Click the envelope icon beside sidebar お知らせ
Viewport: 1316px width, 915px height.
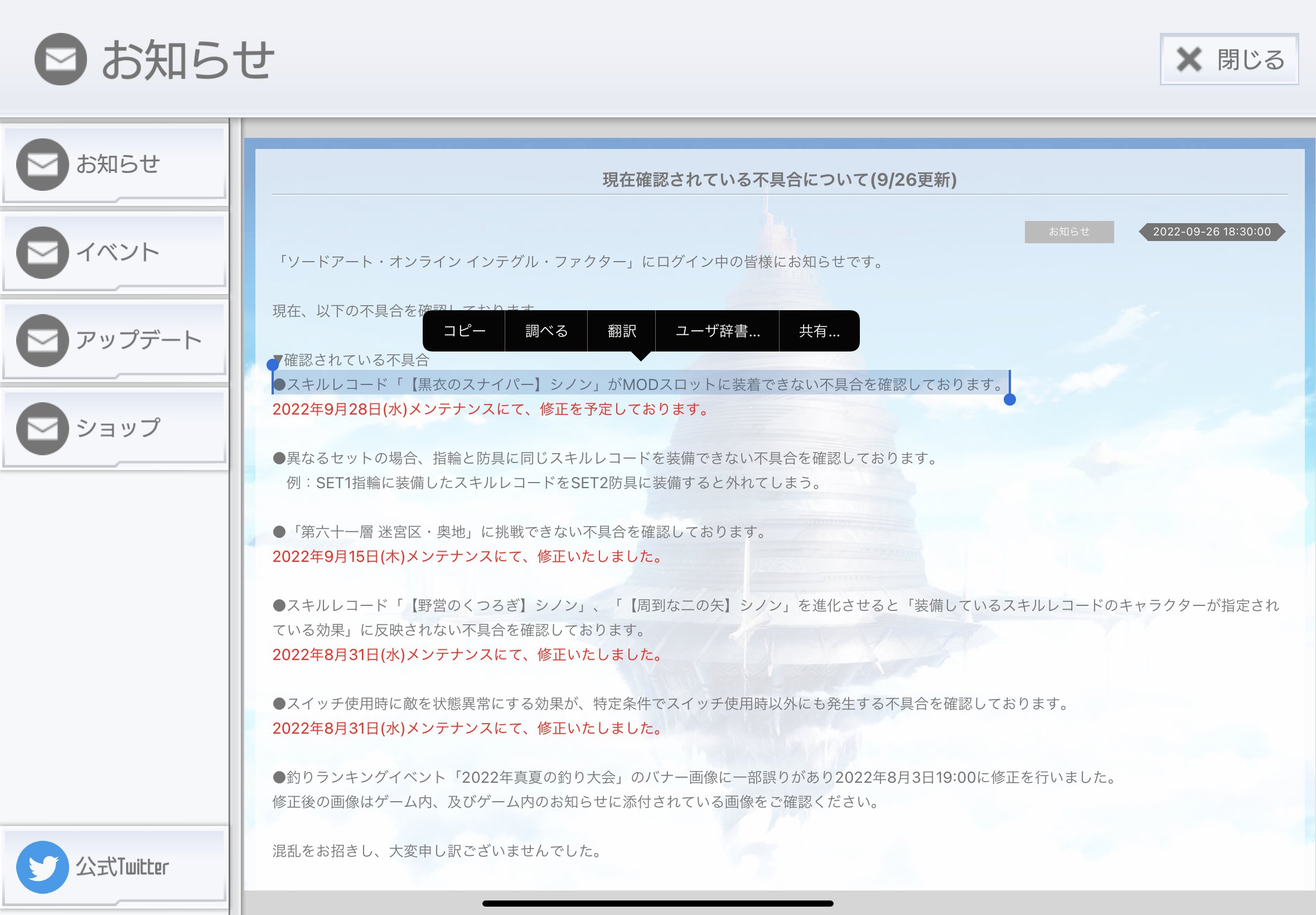point(42,164)
